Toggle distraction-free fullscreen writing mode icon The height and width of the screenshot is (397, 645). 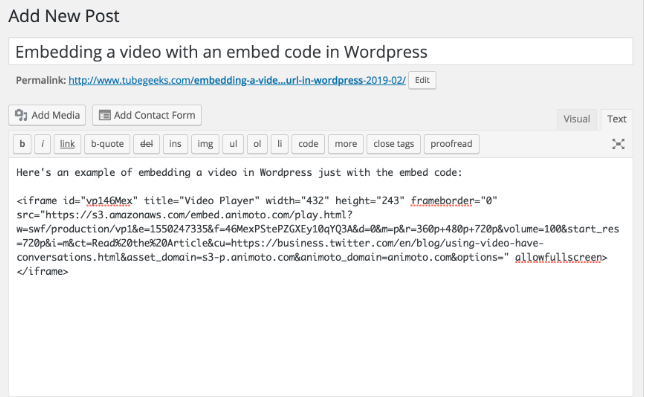618,144
